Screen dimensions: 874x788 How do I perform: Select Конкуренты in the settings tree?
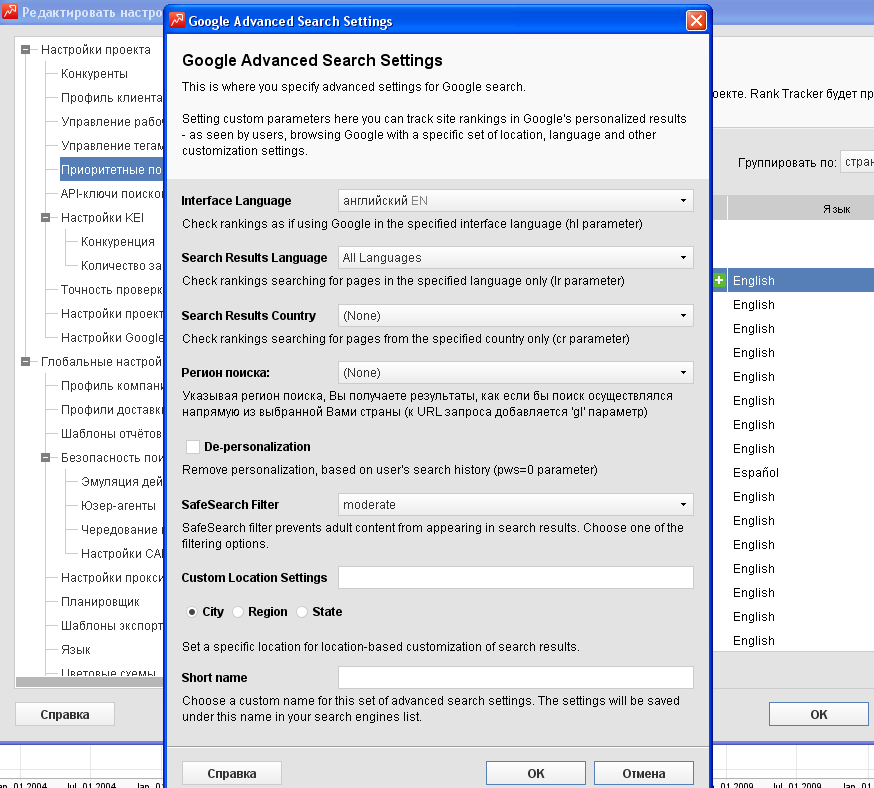pos(94,74)
